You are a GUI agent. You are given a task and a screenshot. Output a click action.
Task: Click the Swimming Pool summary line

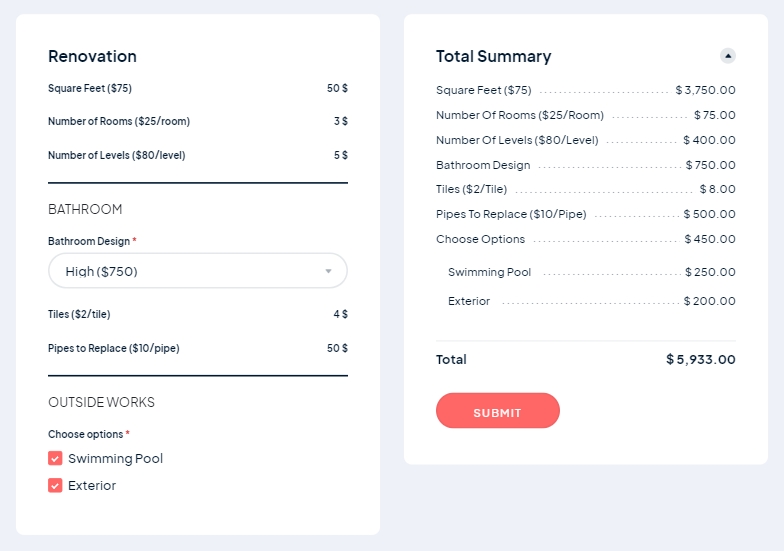[x=590, y=272]
